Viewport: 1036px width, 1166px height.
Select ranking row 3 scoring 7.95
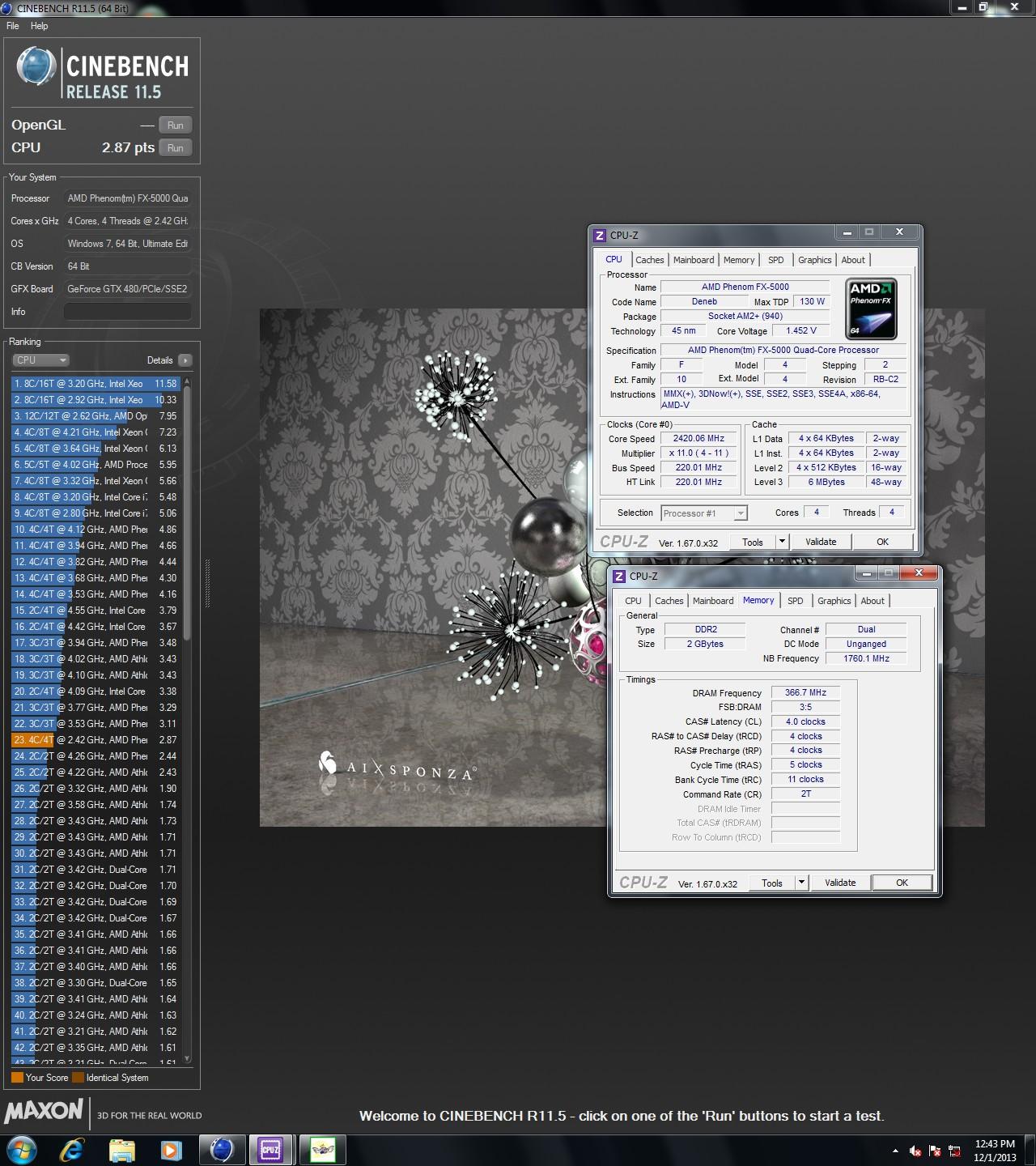pyautogui.click(x=96, y=416)
